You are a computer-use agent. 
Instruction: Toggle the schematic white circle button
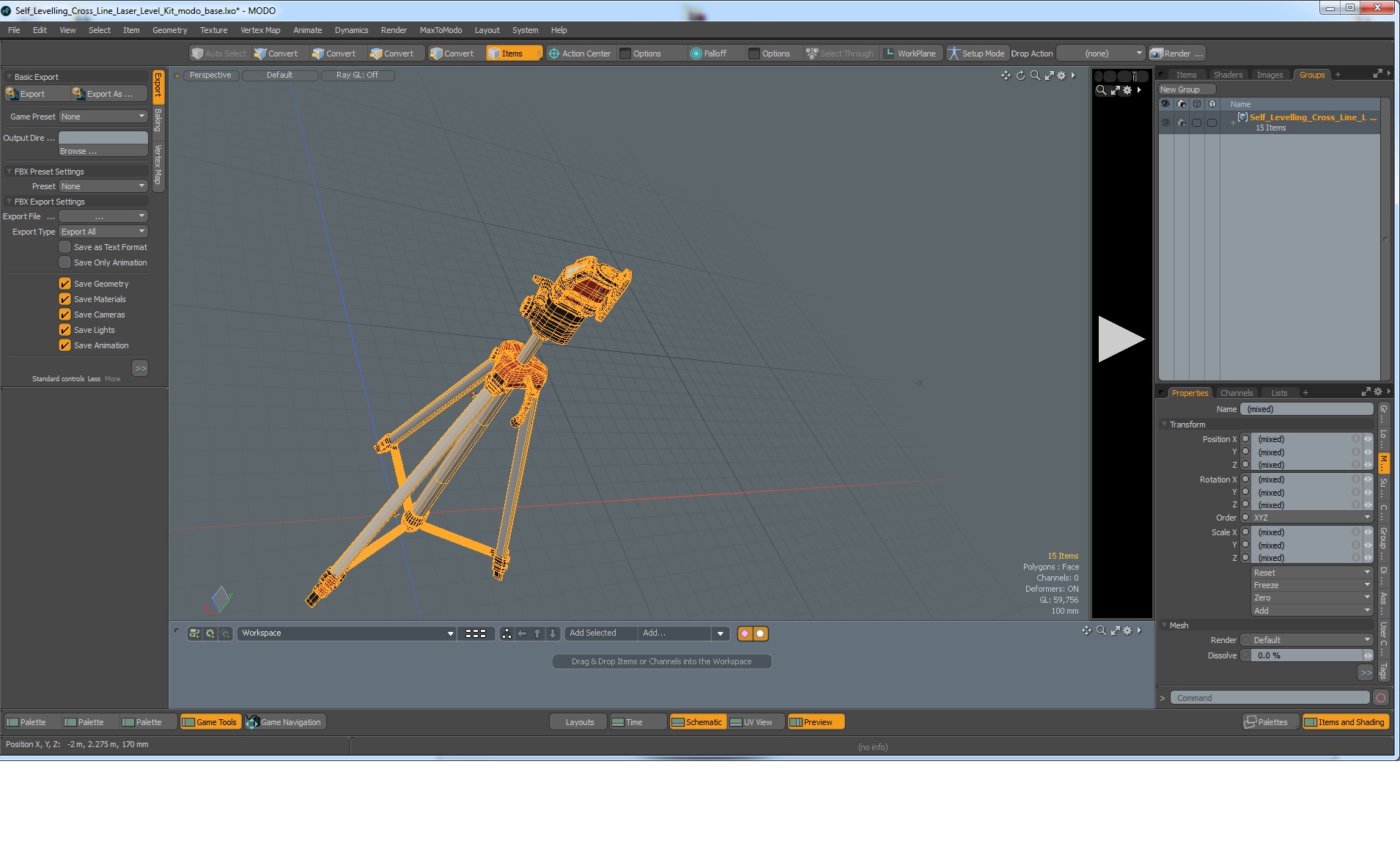pos(761,633)
